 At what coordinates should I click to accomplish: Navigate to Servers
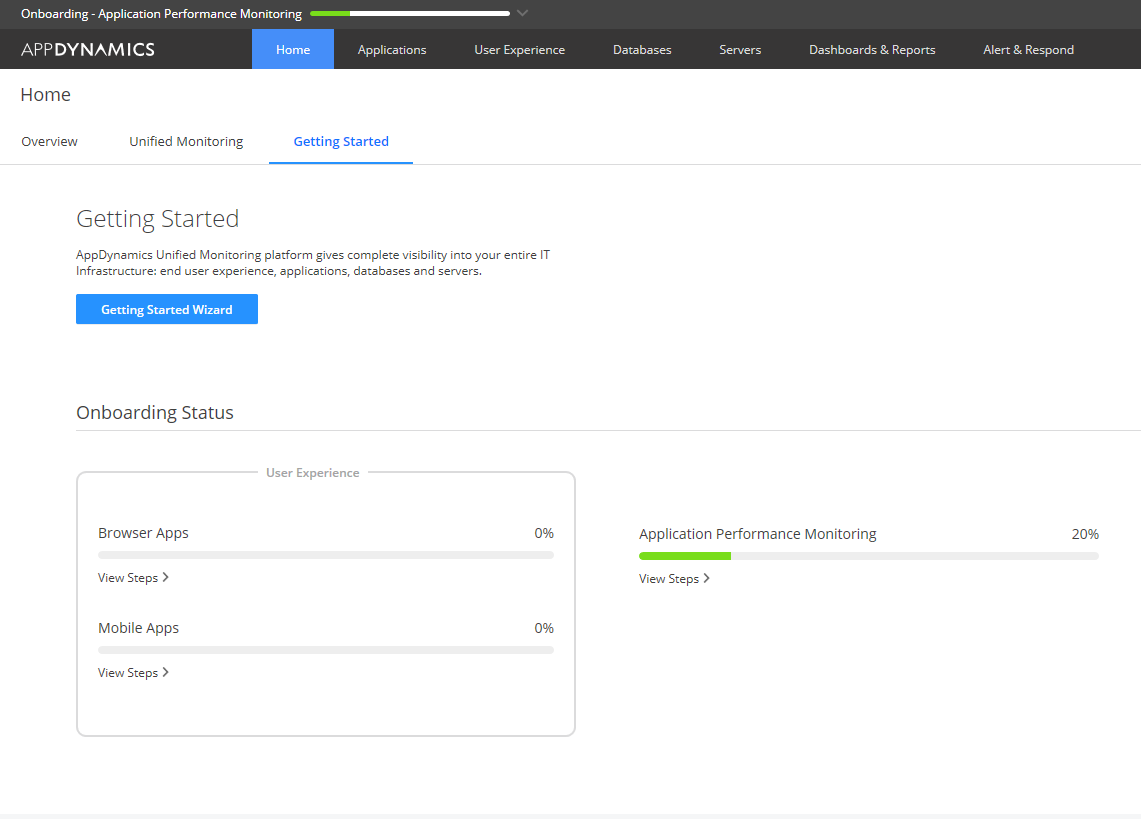(740, 50)
